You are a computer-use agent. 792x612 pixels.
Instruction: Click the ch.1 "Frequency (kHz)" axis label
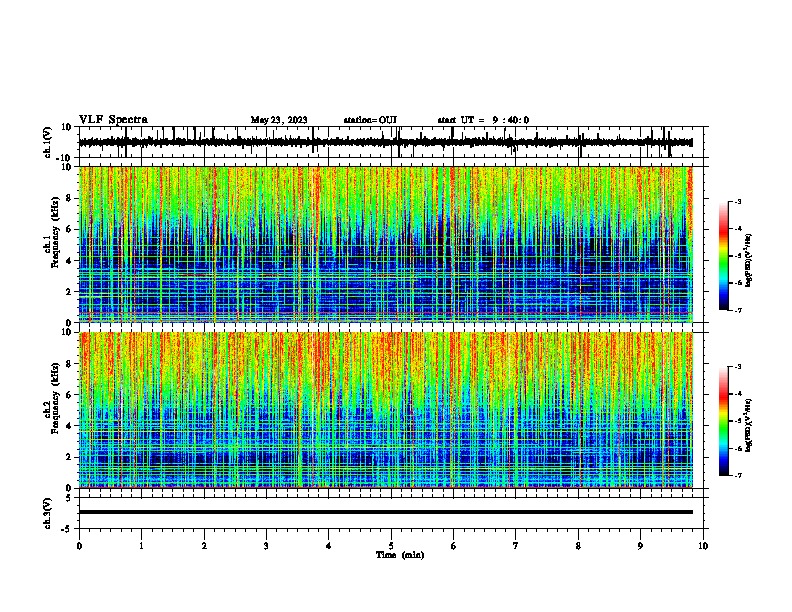[55, 232]
